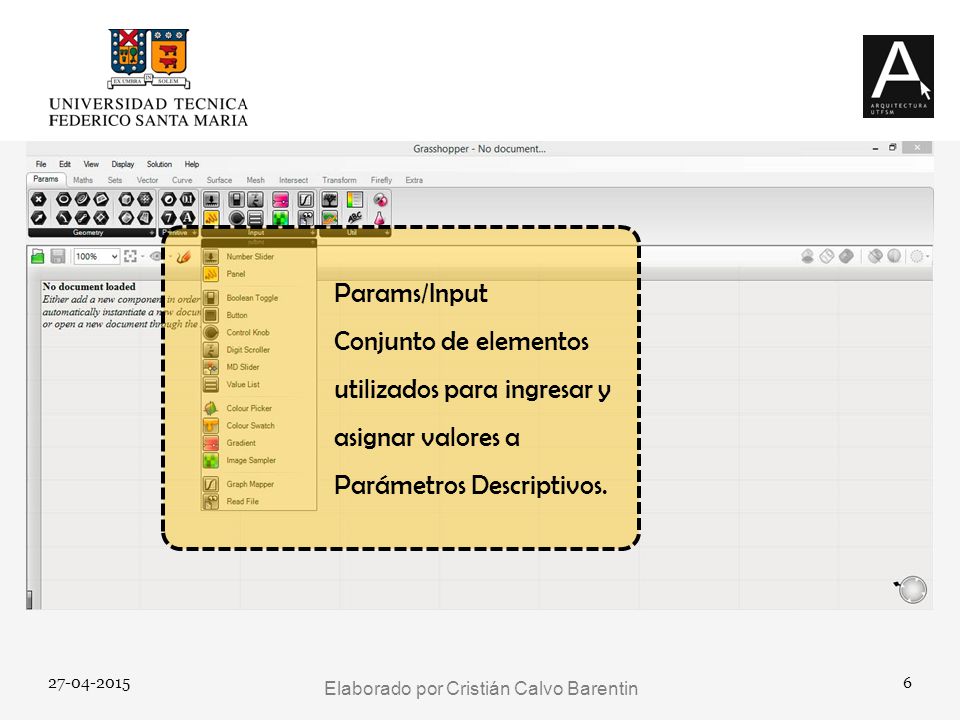Screen dimensions: 960x720
Task: Click the Boolean primitive icon beside 0.1
Action: point(169,200)
